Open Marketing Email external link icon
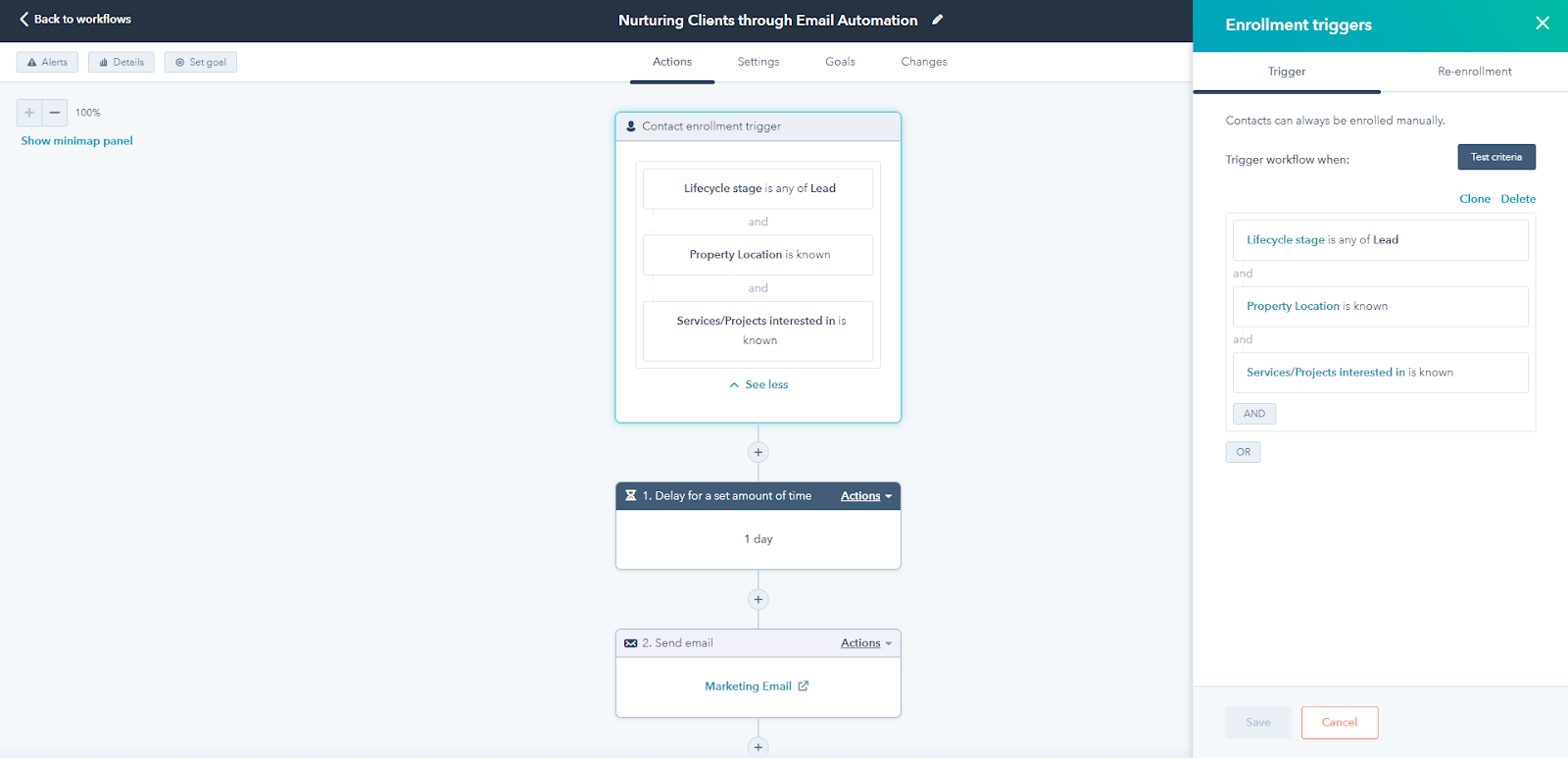The height and width of the screenshot is (758, 1568). pos(804,686)
